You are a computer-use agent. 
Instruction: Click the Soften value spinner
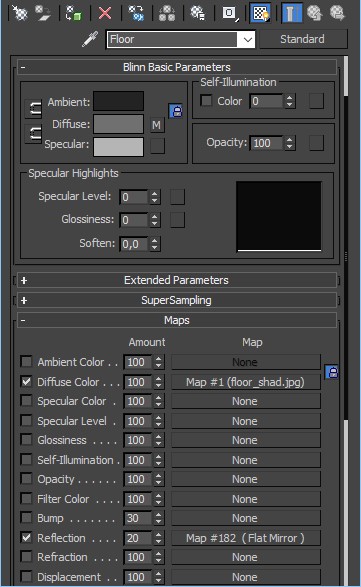[x=155, y=244]
